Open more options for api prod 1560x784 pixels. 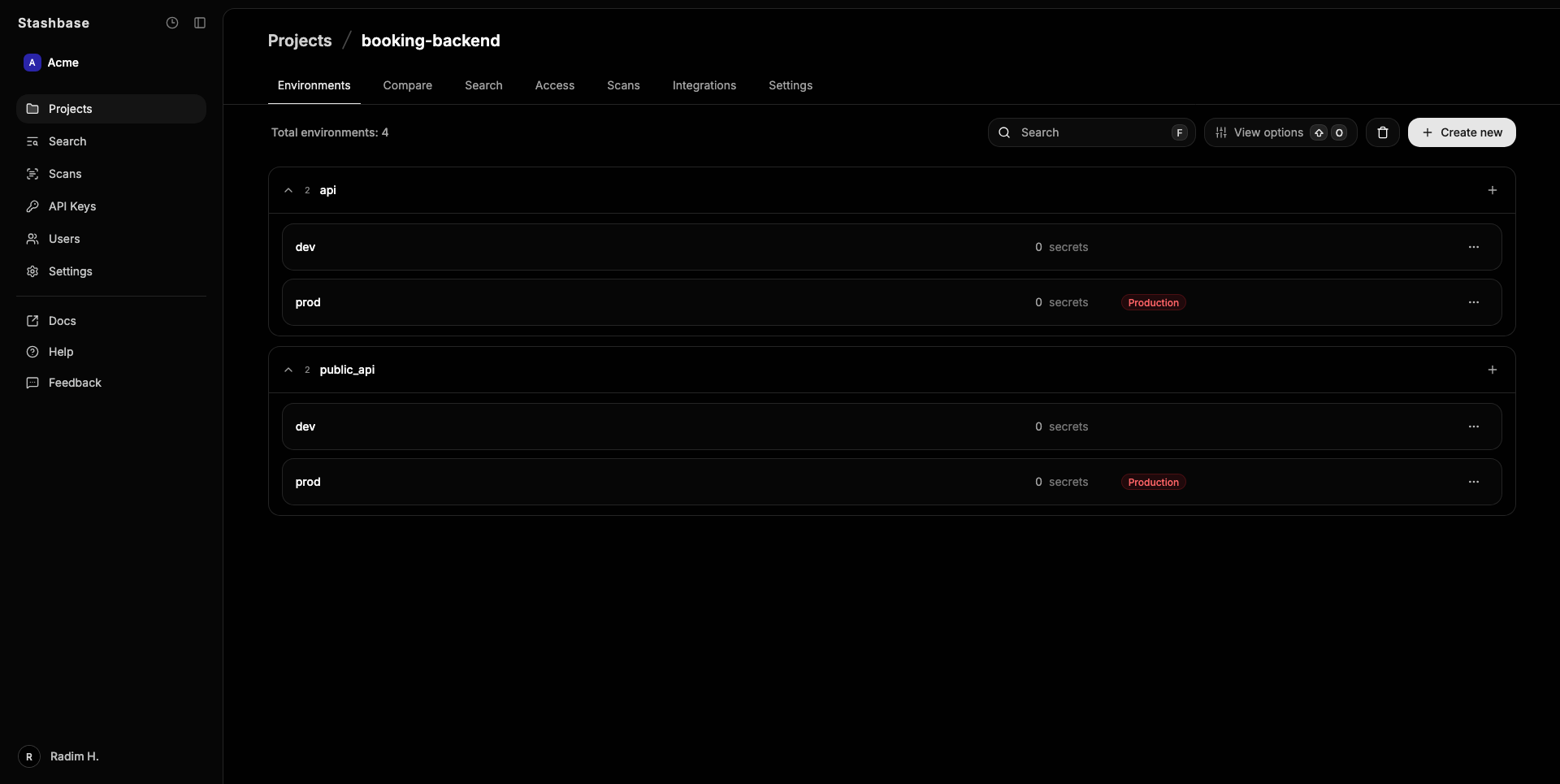1474,302
